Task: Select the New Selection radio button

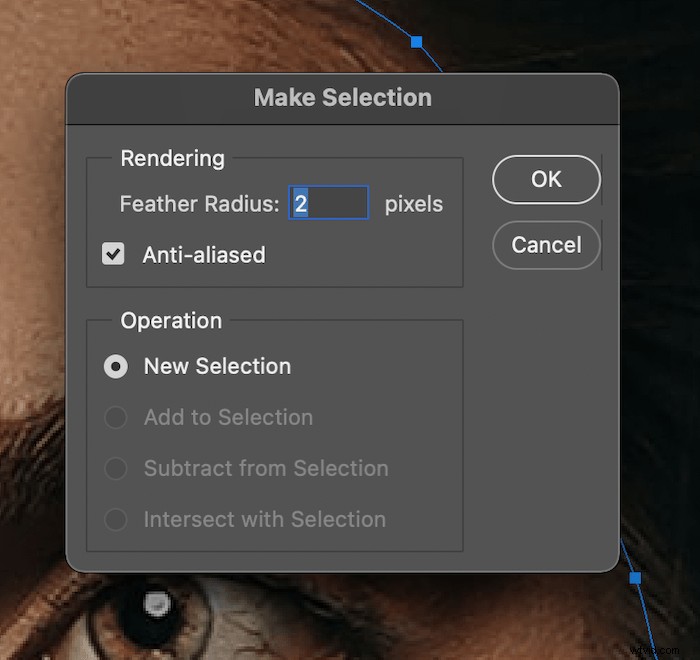Action: 116,367
